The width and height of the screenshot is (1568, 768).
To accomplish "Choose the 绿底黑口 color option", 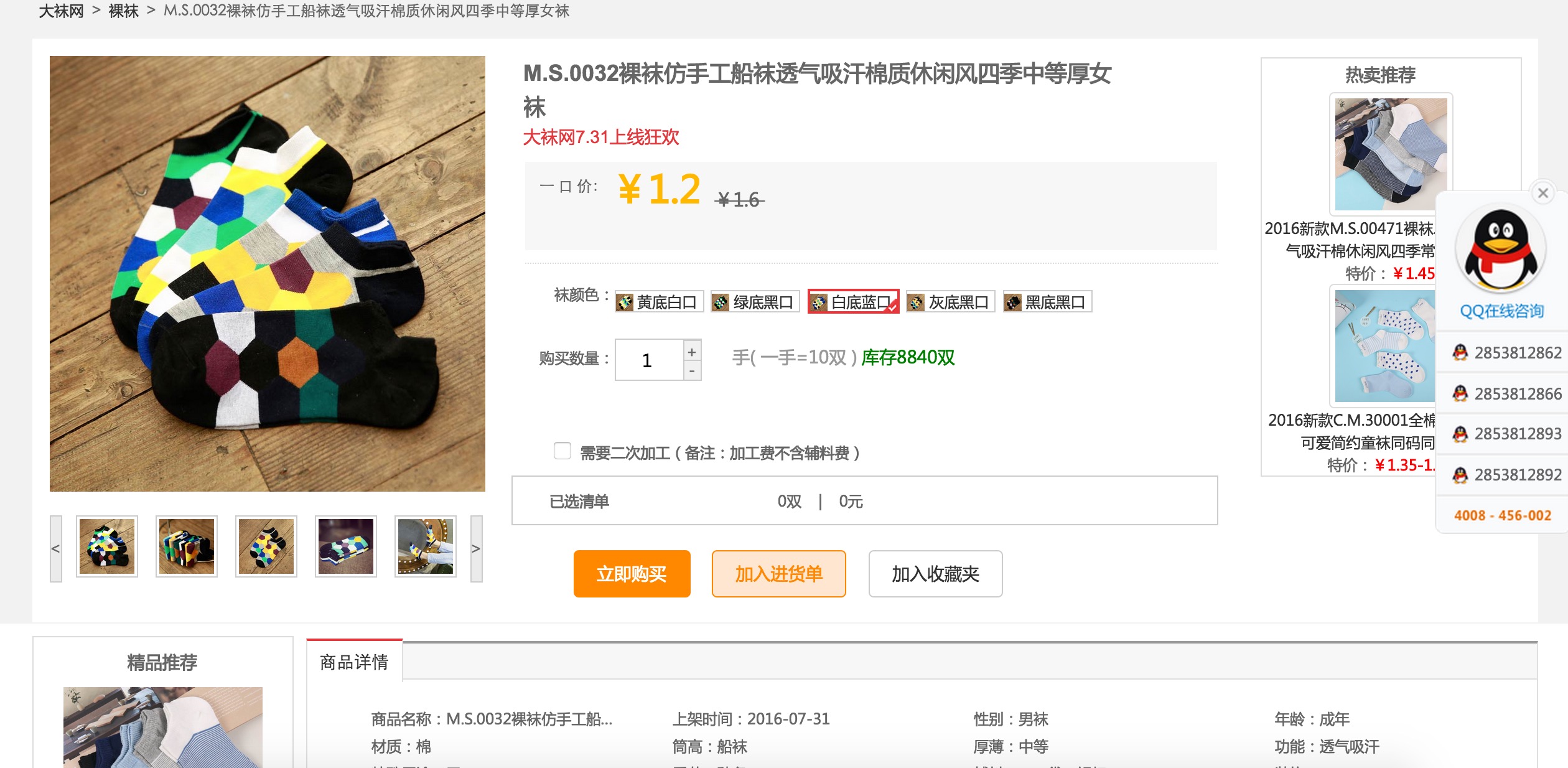I will [x=755, y=302].
